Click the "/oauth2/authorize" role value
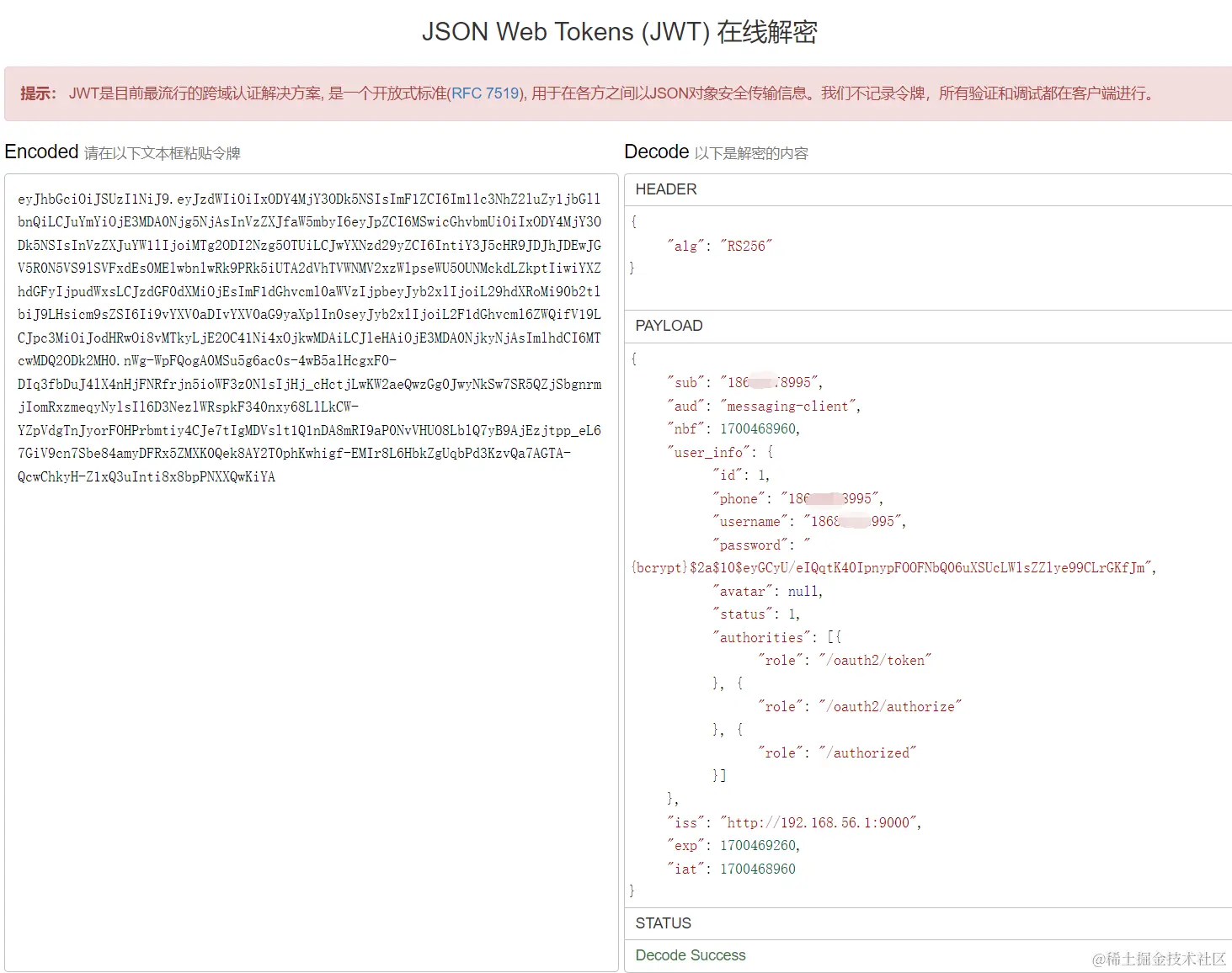Screen dimensions: 1232x973 (890, 706)
